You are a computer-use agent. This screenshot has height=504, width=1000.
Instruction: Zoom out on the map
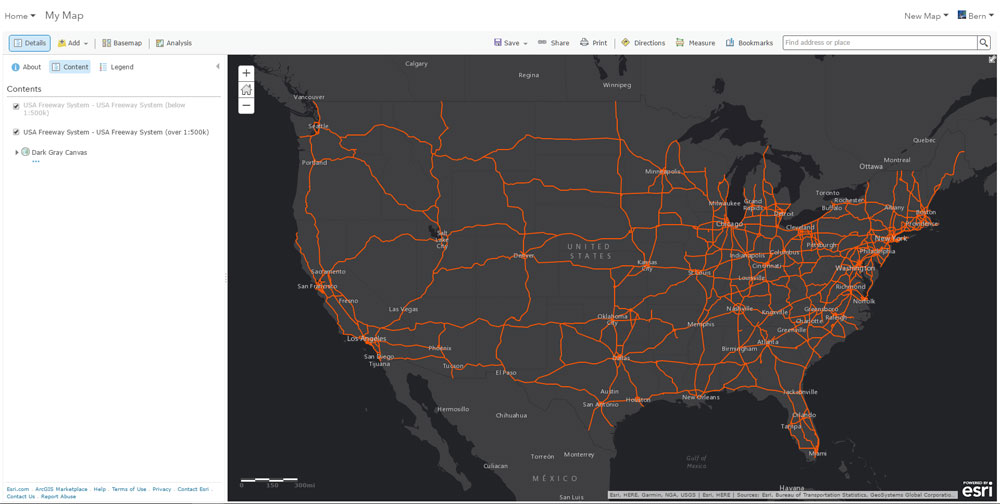pyautogui.click(x=246, y=106)
